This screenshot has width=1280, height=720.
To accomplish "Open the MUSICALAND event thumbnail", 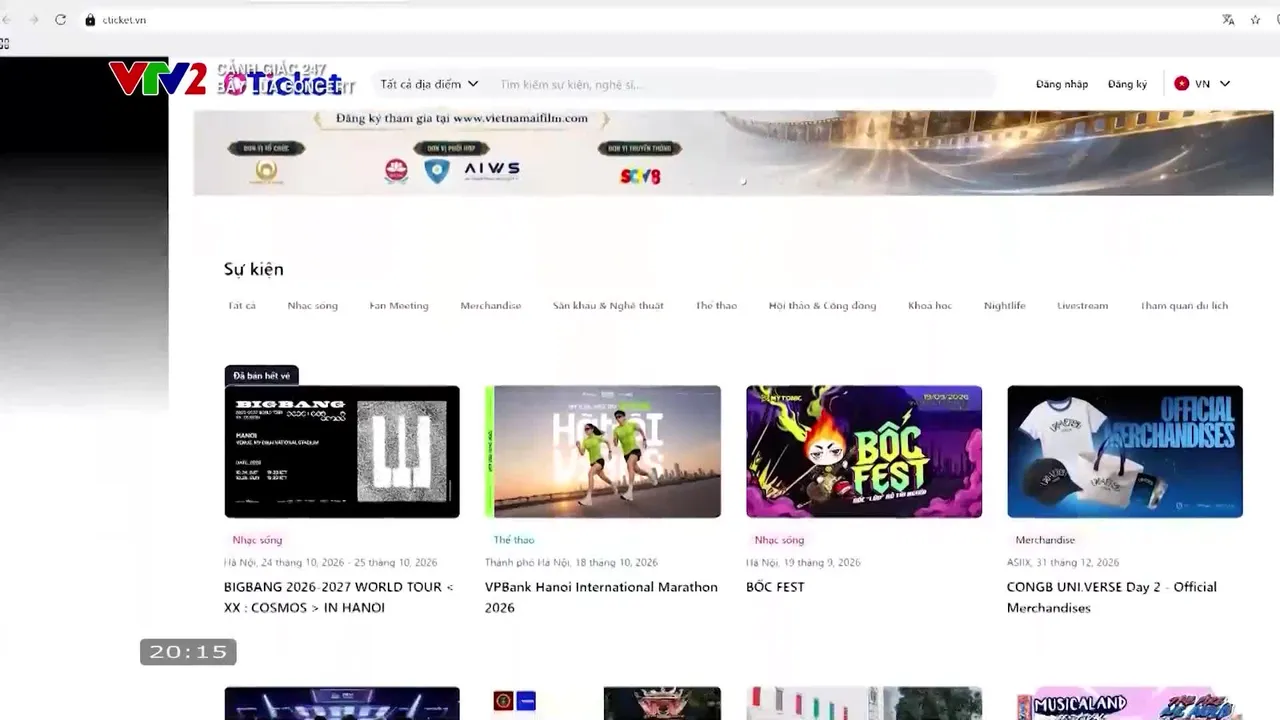I will (x=1125, y=703).
